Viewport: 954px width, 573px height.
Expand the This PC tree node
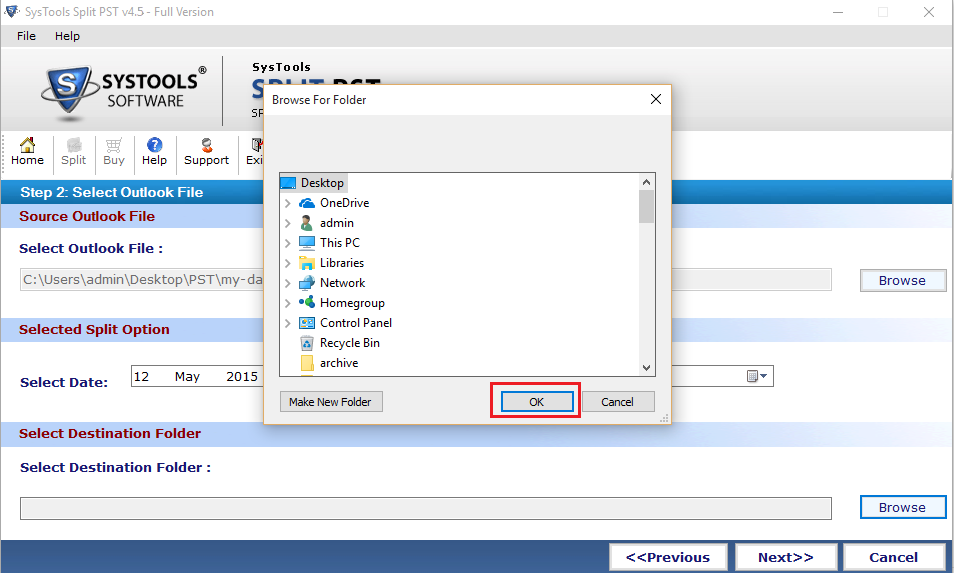point(288,243)
